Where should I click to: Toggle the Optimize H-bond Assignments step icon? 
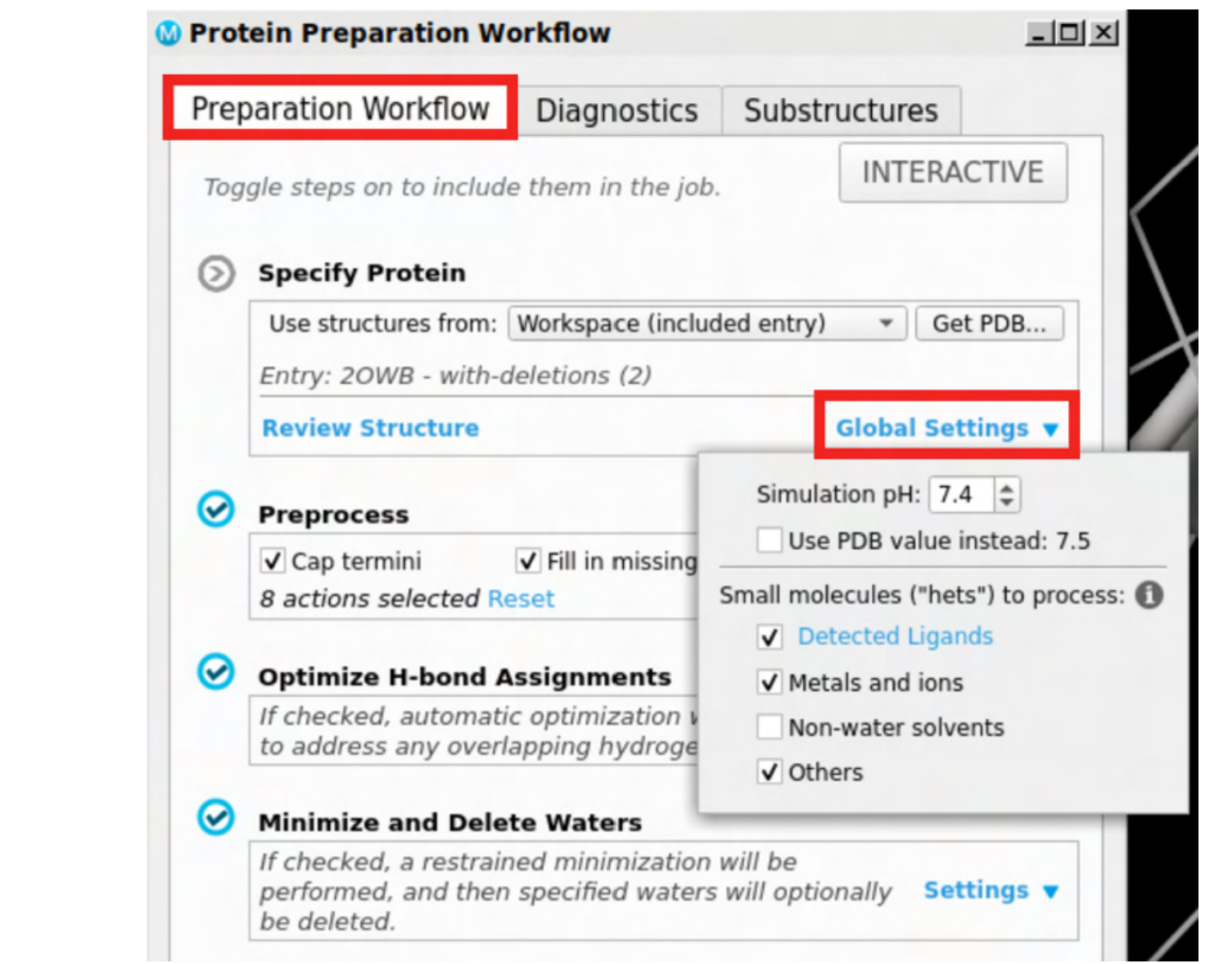click(x=216, y=672)
